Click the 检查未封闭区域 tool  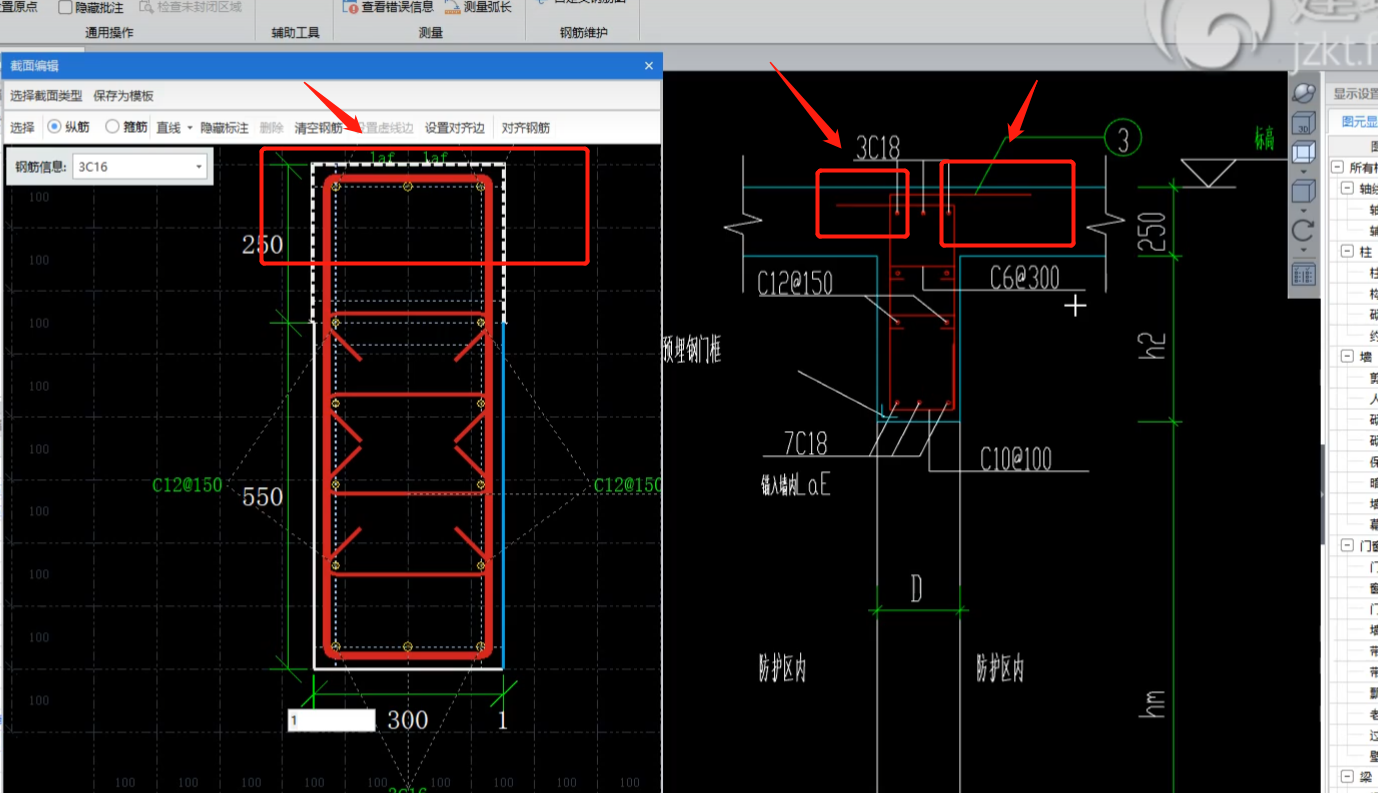coord(190,6)
